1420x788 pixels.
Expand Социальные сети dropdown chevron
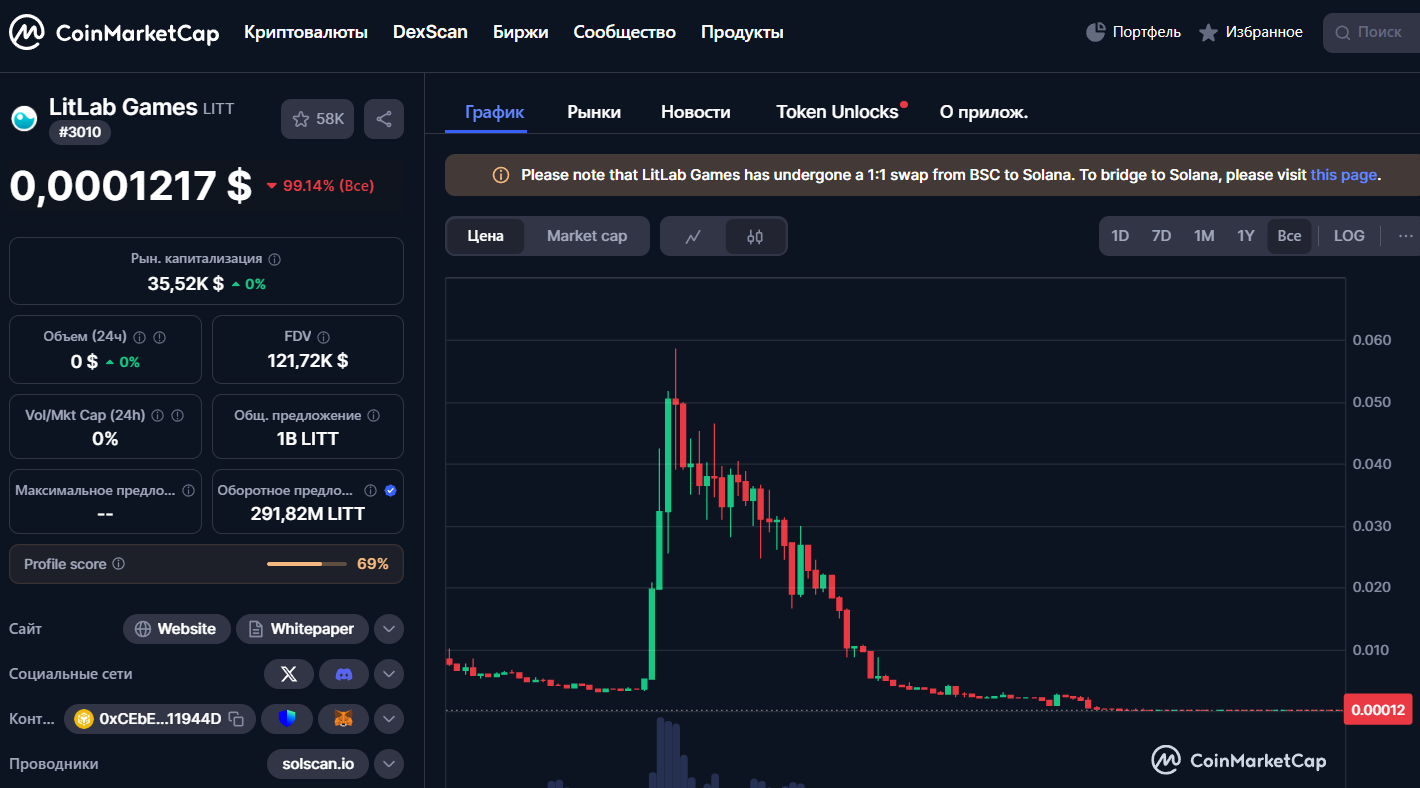click(x=389, y=674)
